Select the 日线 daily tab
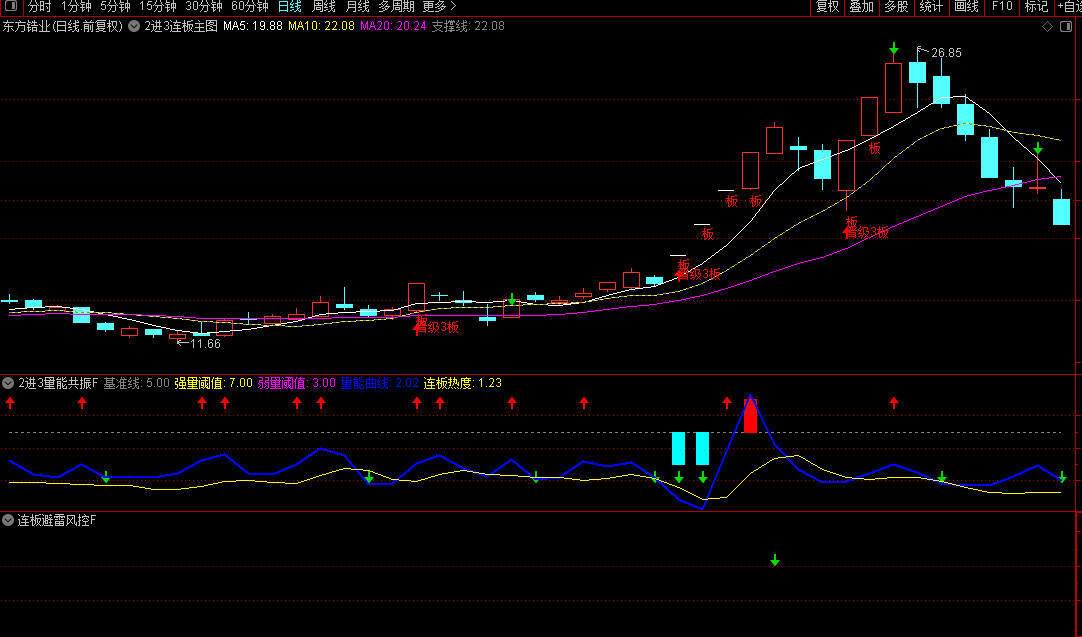 (x=290, y=6)
